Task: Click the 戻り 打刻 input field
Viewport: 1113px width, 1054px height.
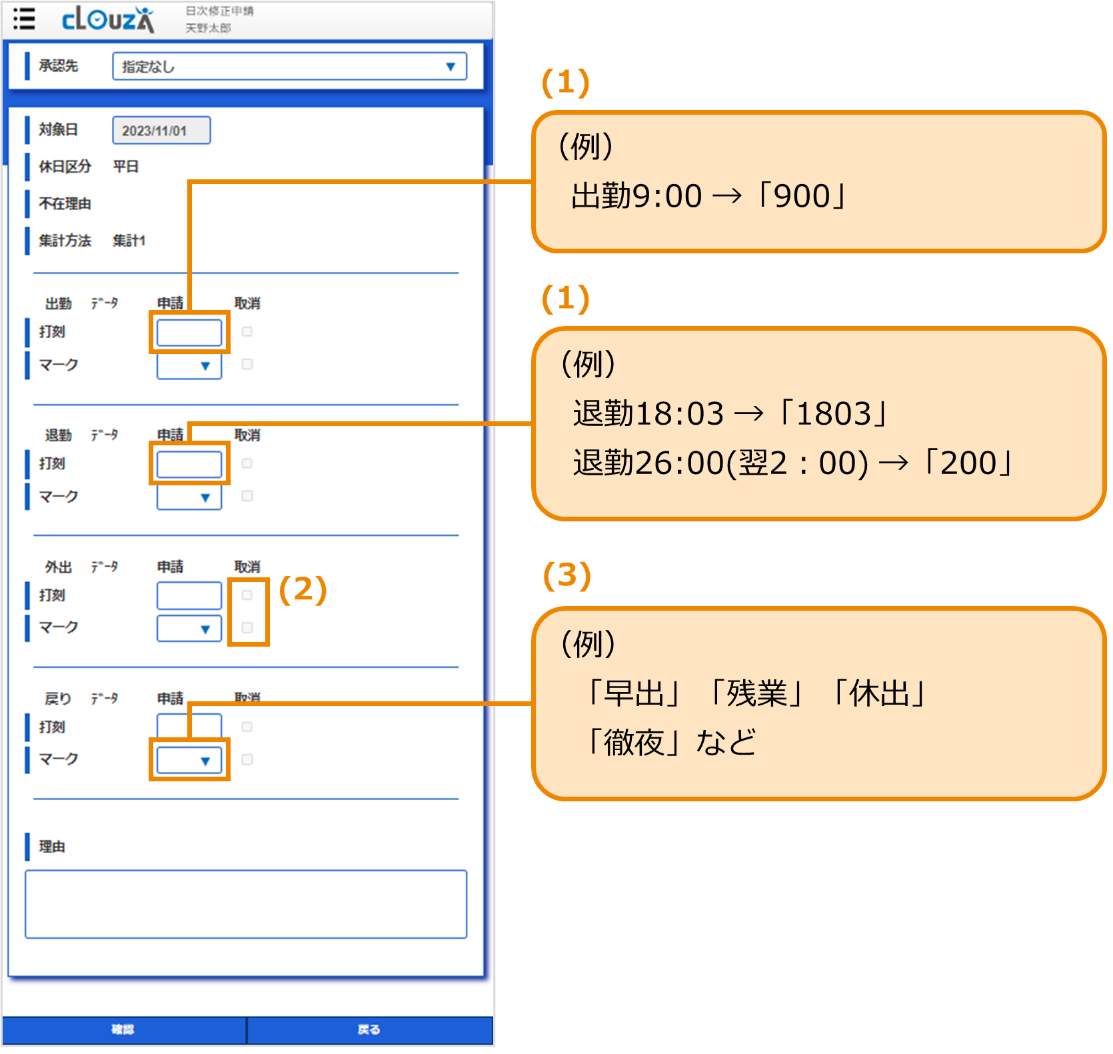Action: pos(189,725)
